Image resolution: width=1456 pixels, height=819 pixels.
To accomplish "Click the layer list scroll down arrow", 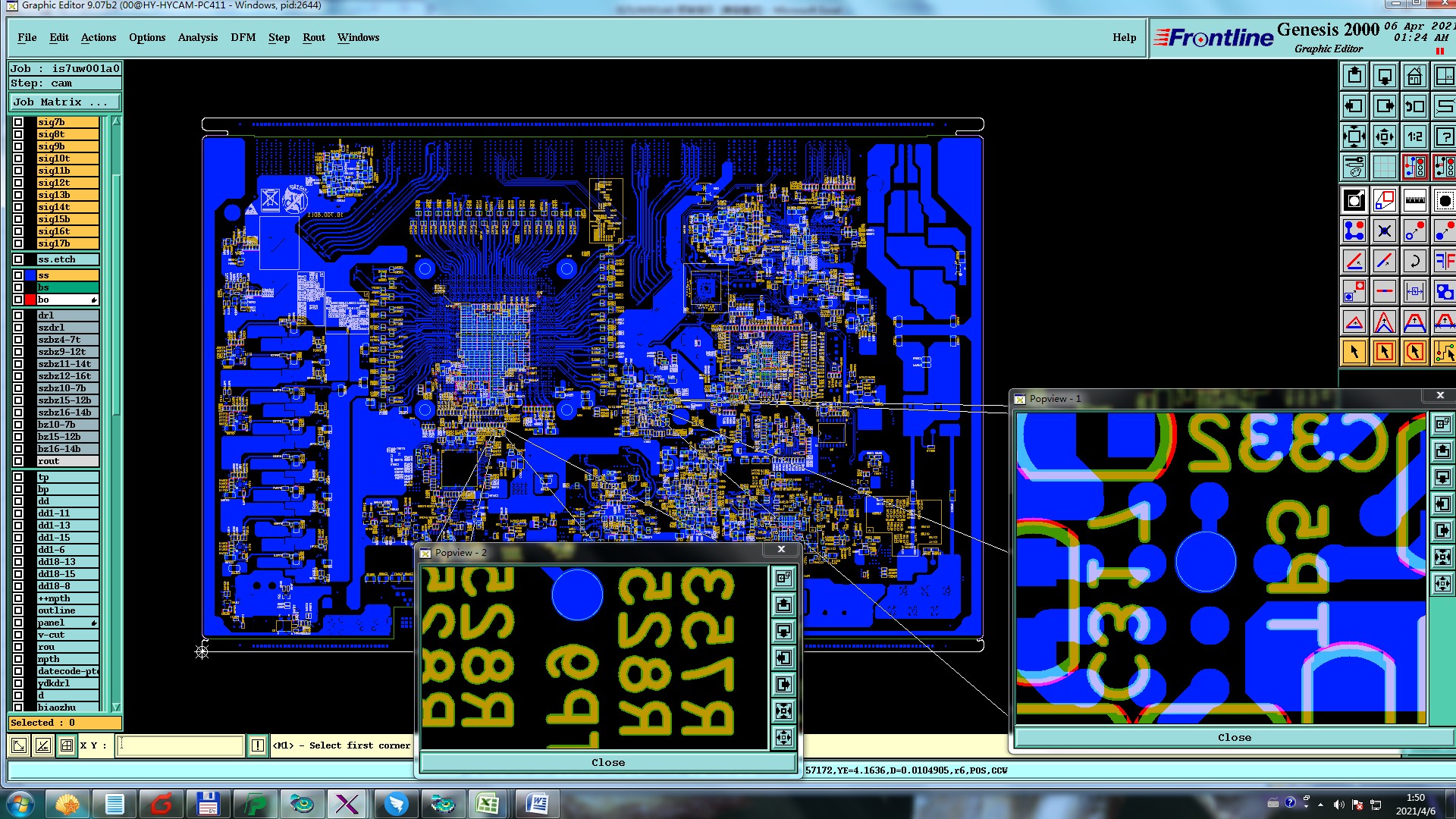I will [116, 707].
